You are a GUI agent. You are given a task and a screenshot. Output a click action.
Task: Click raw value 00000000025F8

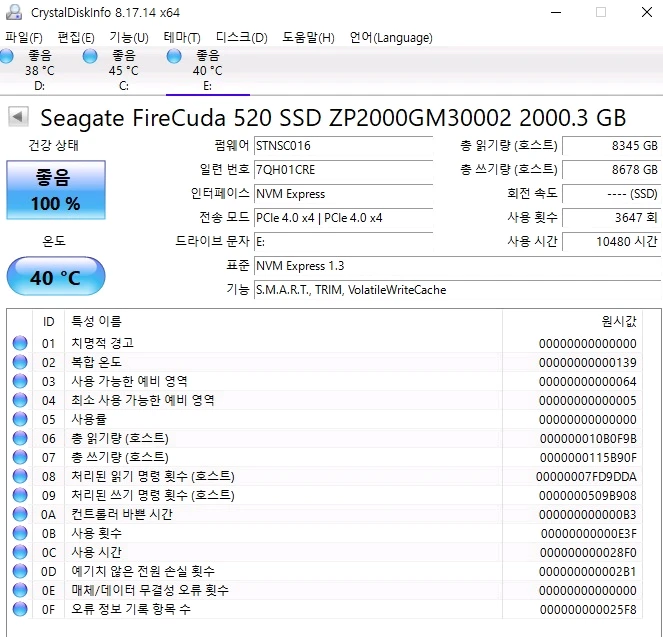click(x=588, y=610)
